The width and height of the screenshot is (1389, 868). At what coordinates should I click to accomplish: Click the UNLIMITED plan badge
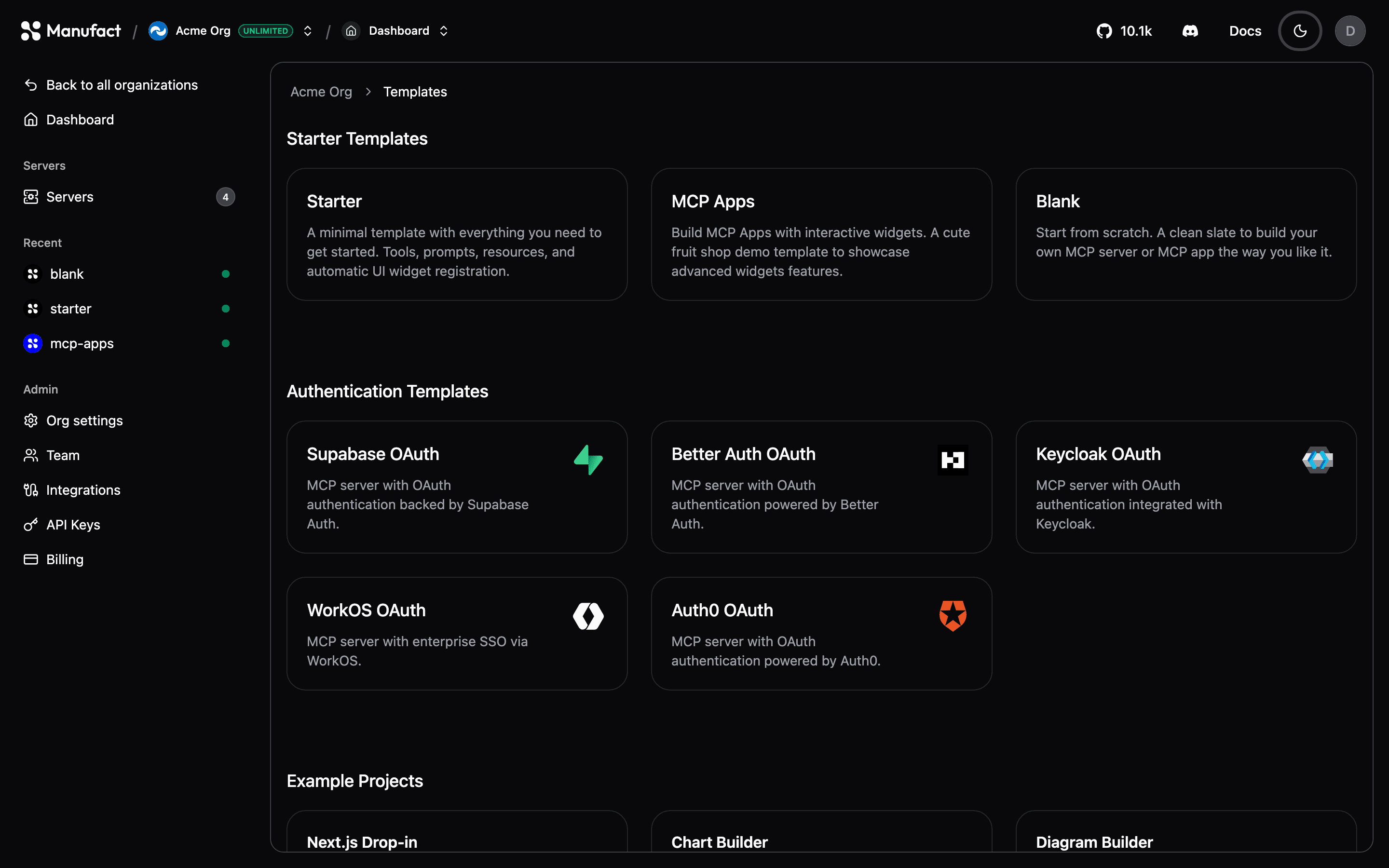(266, 31)
